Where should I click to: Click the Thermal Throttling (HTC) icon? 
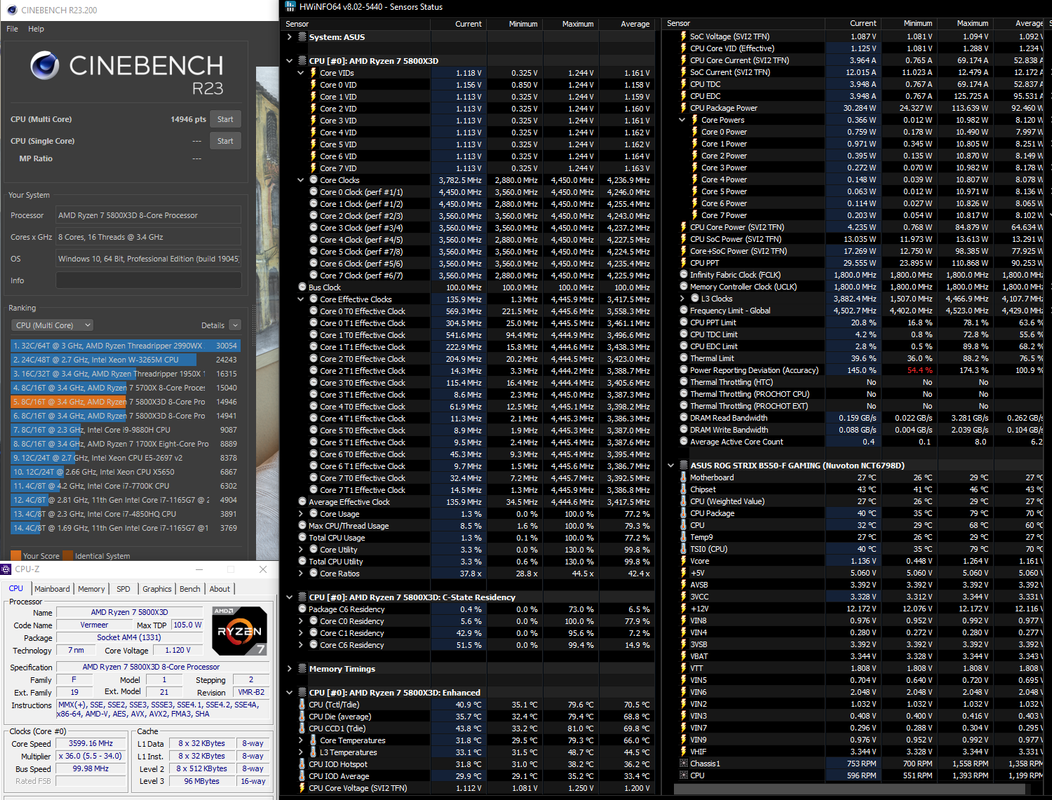click(x=684, y=383)
